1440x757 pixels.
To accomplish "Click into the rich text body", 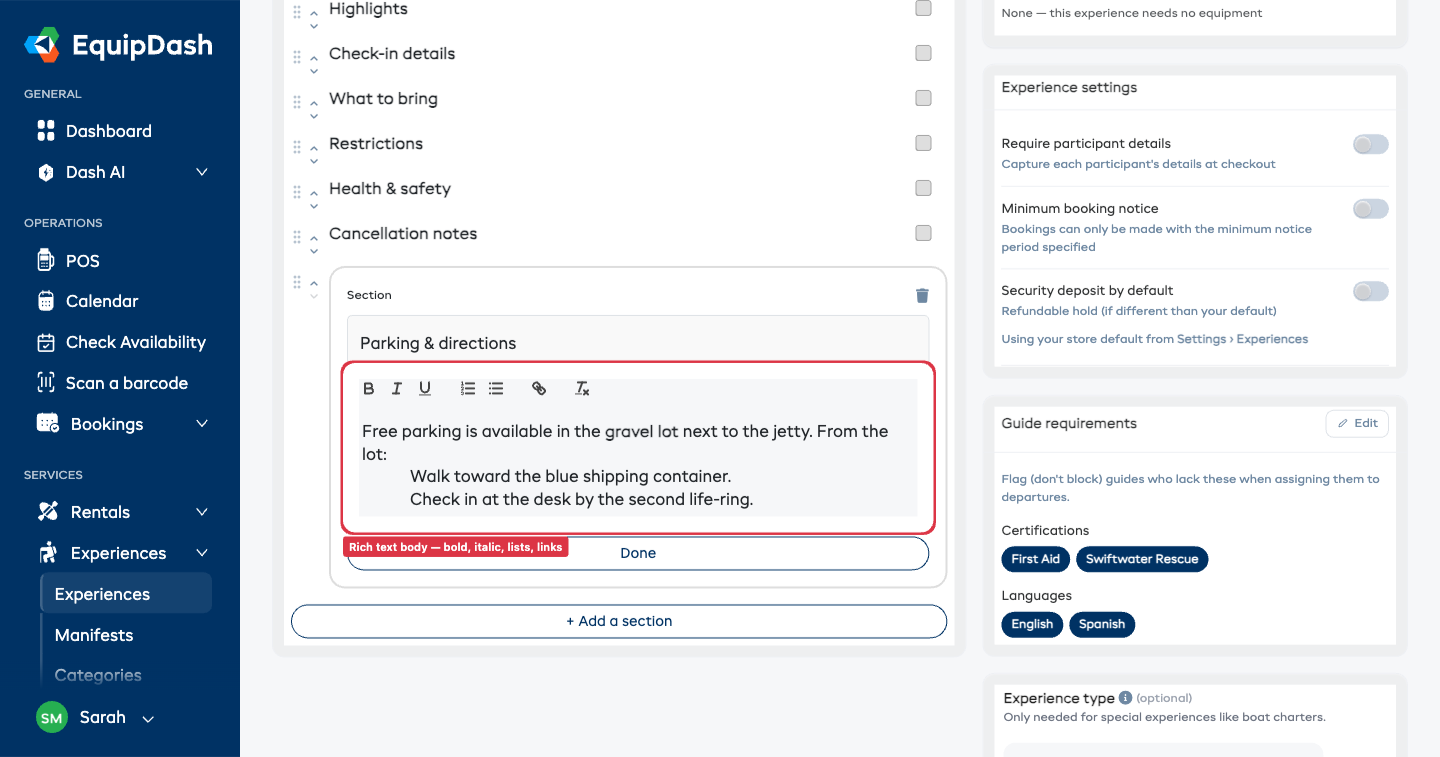I will pos(638,464).
